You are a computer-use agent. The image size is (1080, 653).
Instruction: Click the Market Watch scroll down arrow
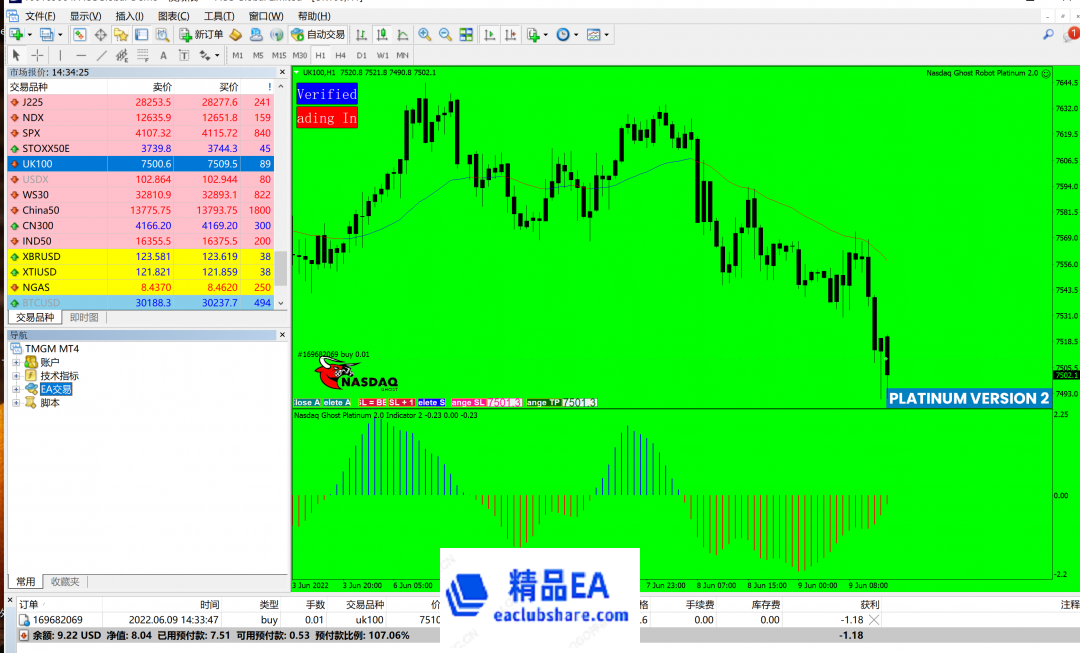tap(281, 302)
